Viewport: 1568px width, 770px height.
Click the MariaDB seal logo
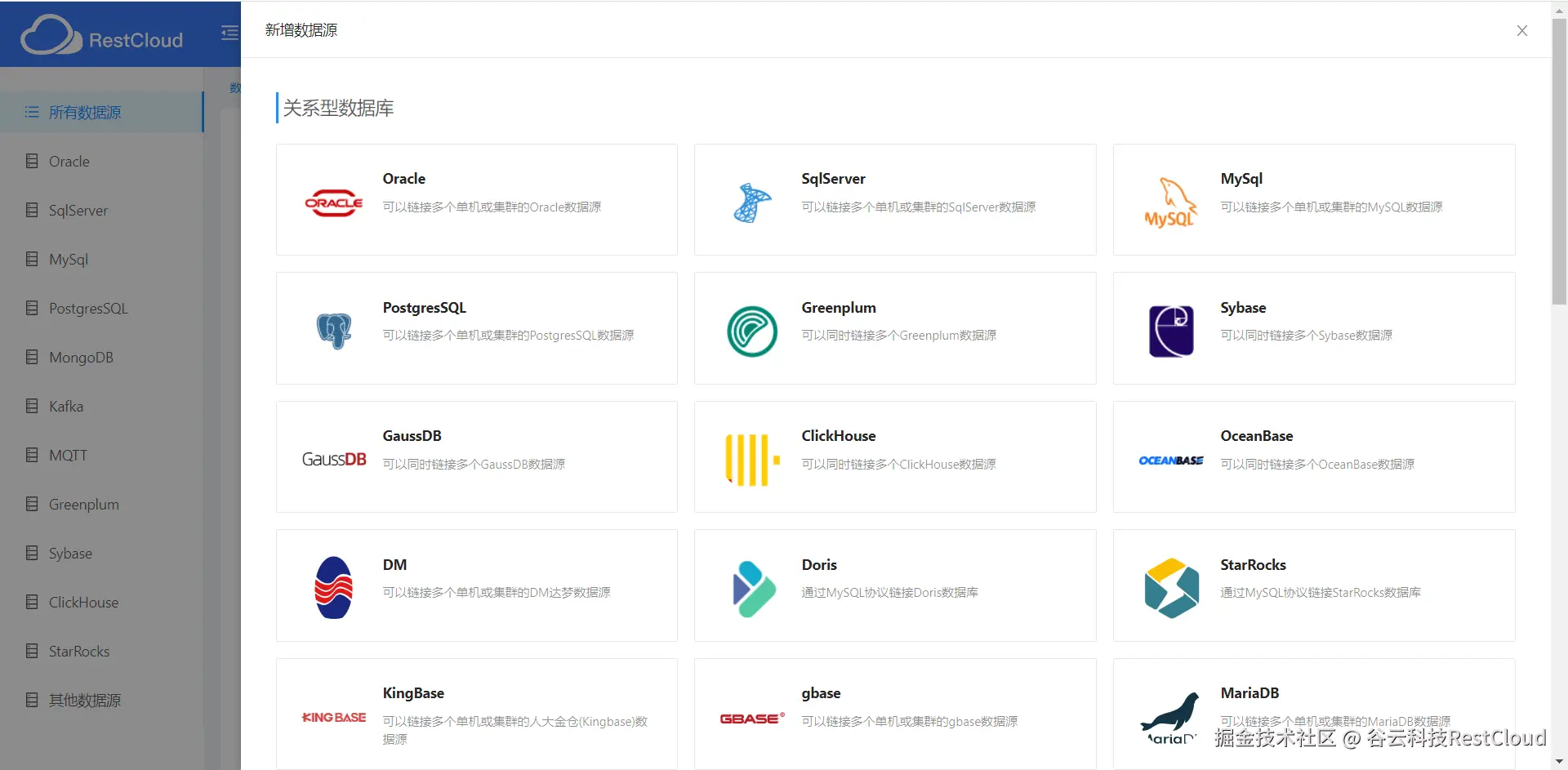(x=1171, y=719)
